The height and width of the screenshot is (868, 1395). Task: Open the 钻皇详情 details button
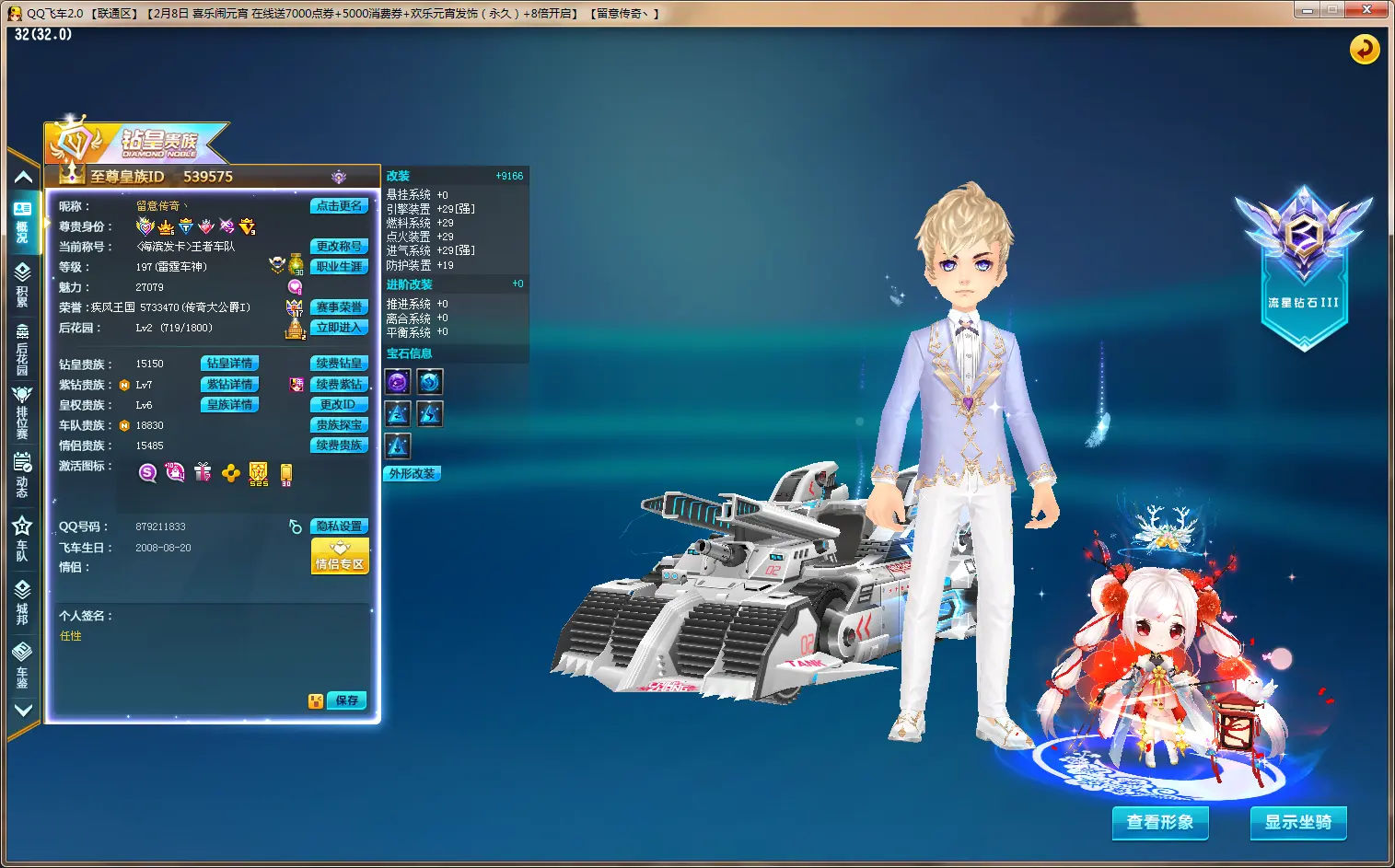(229, 364)
